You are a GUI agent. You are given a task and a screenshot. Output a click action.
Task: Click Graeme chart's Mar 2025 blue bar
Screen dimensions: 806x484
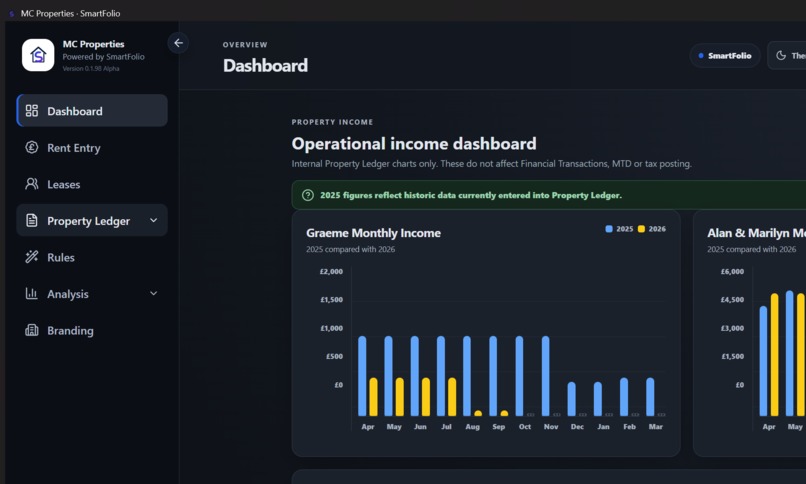click(x=650, y=397)
